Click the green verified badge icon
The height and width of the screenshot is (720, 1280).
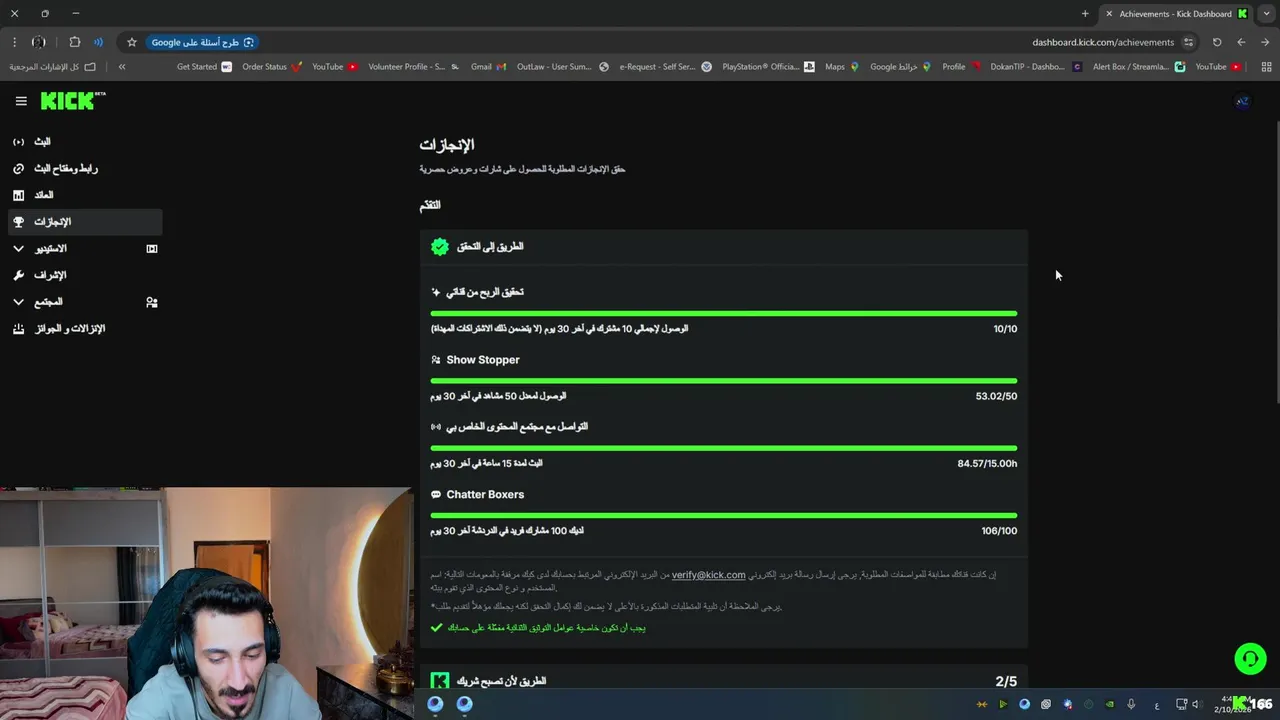click(x=440, y=246)
